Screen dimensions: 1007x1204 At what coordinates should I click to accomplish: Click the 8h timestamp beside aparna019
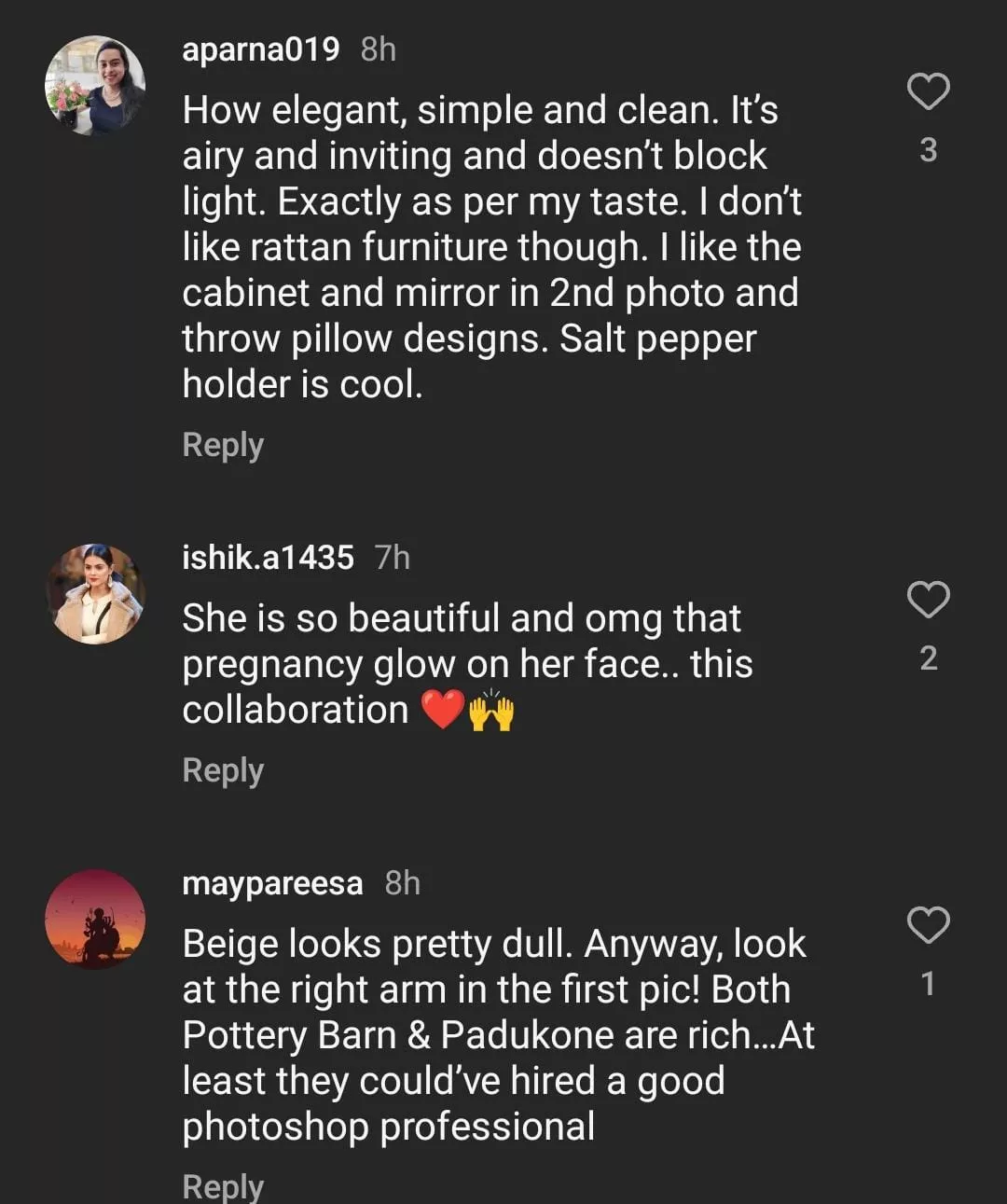pyautogui.click(x=379, y=48)
